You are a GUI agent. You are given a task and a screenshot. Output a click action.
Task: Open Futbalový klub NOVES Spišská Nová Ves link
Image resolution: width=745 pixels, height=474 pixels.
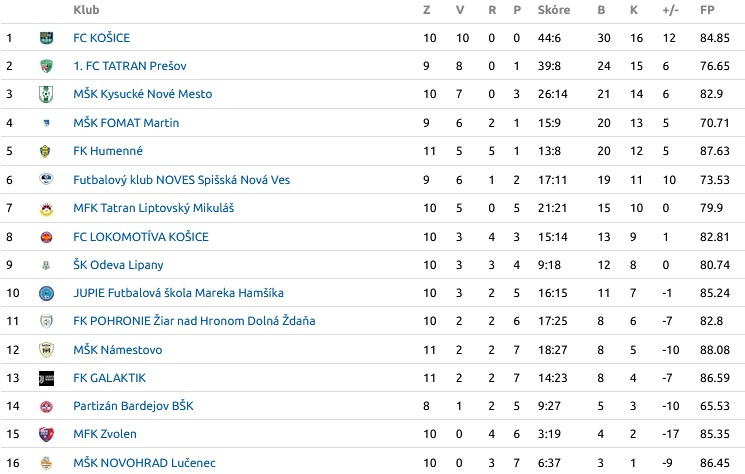(x=181, y=180)
